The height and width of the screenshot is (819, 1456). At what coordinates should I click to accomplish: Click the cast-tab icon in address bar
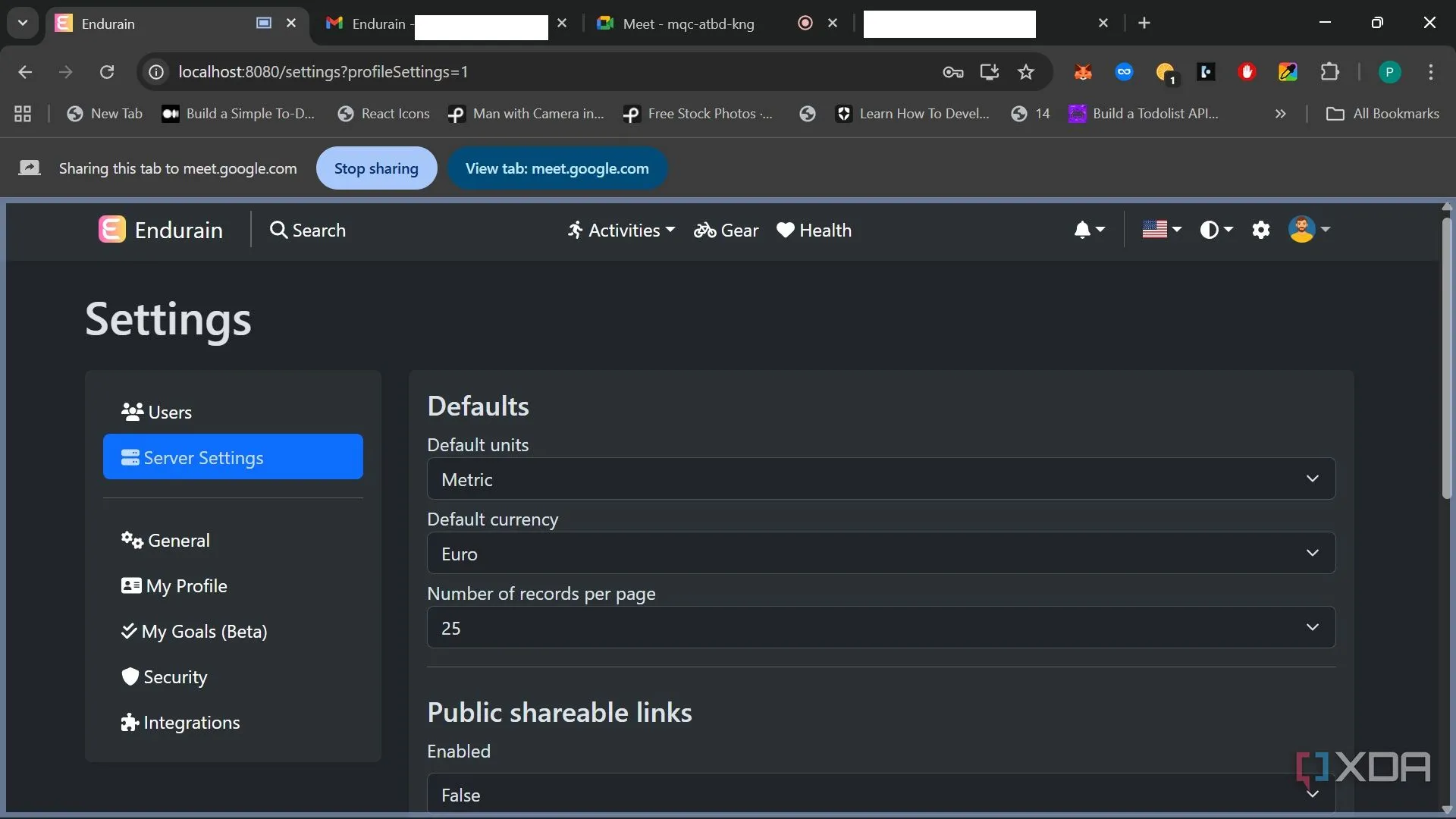[990, 72]
